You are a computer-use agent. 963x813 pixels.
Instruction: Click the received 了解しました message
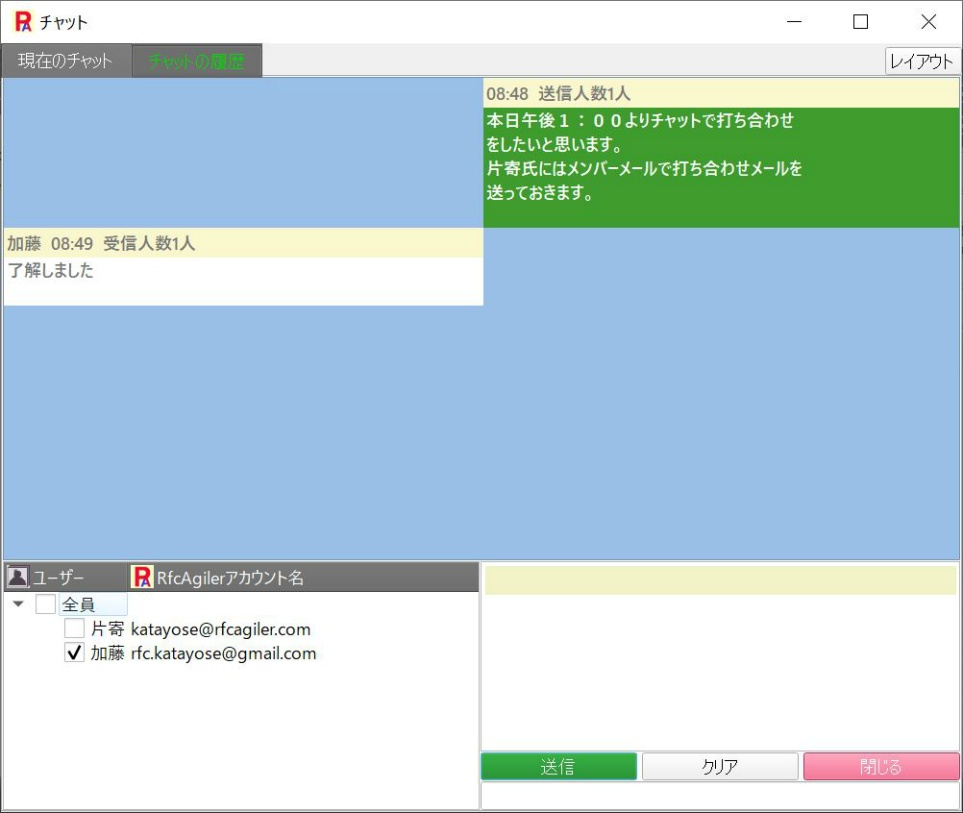tap(243, 281)
